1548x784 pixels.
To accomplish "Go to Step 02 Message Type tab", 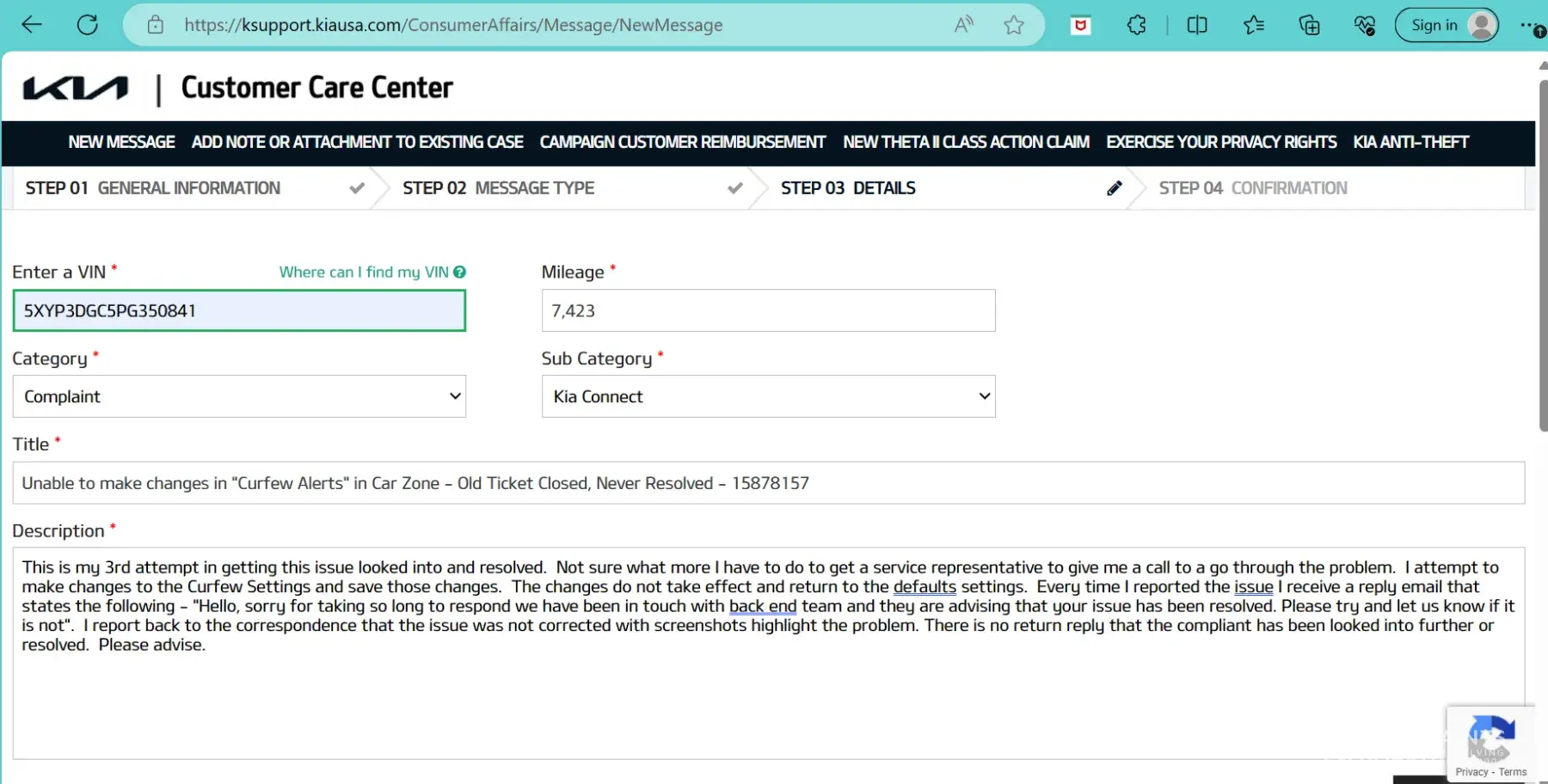I will (x=498, y=188).
